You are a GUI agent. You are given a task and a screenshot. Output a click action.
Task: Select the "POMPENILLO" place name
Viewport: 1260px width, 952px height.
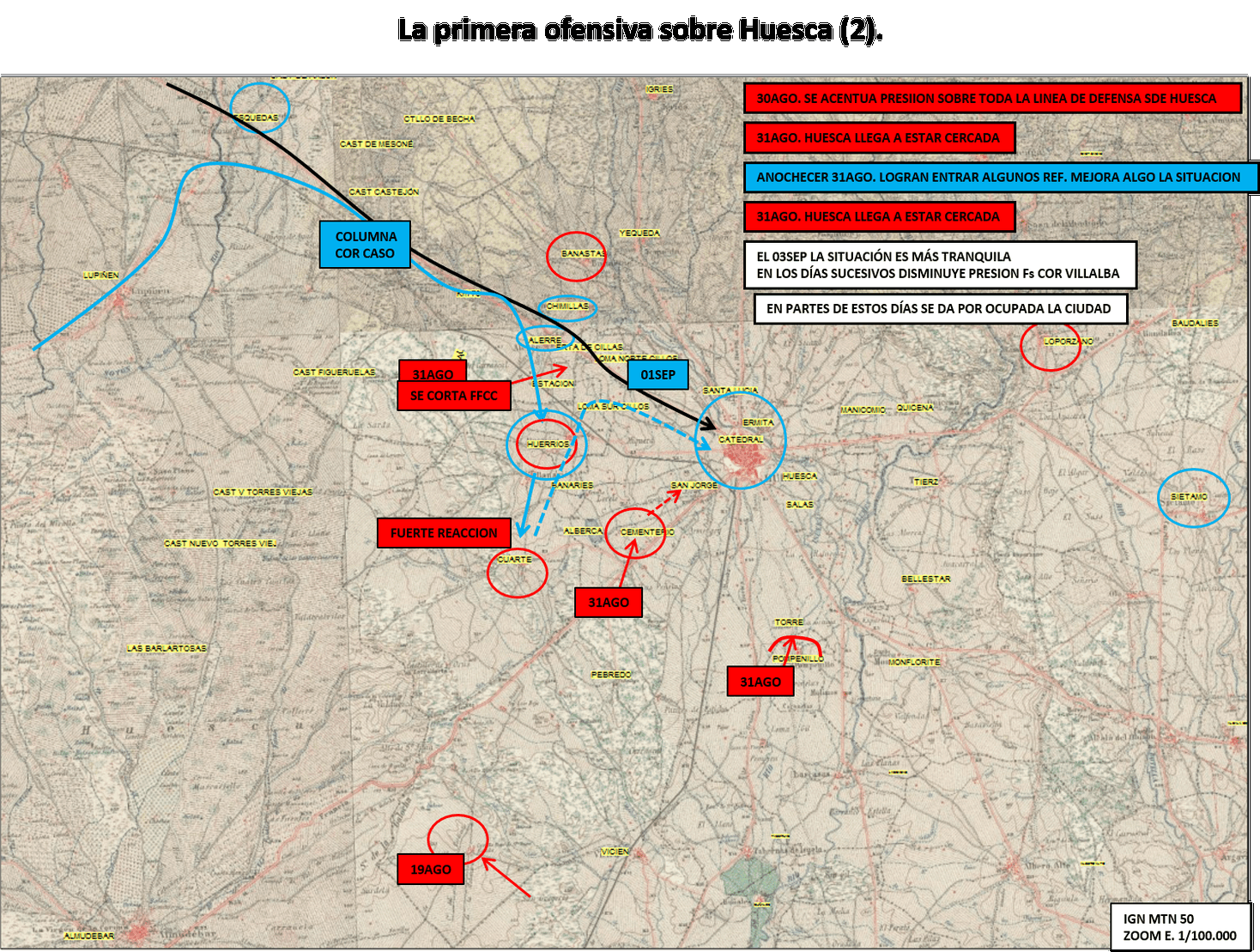click(798, 659)
